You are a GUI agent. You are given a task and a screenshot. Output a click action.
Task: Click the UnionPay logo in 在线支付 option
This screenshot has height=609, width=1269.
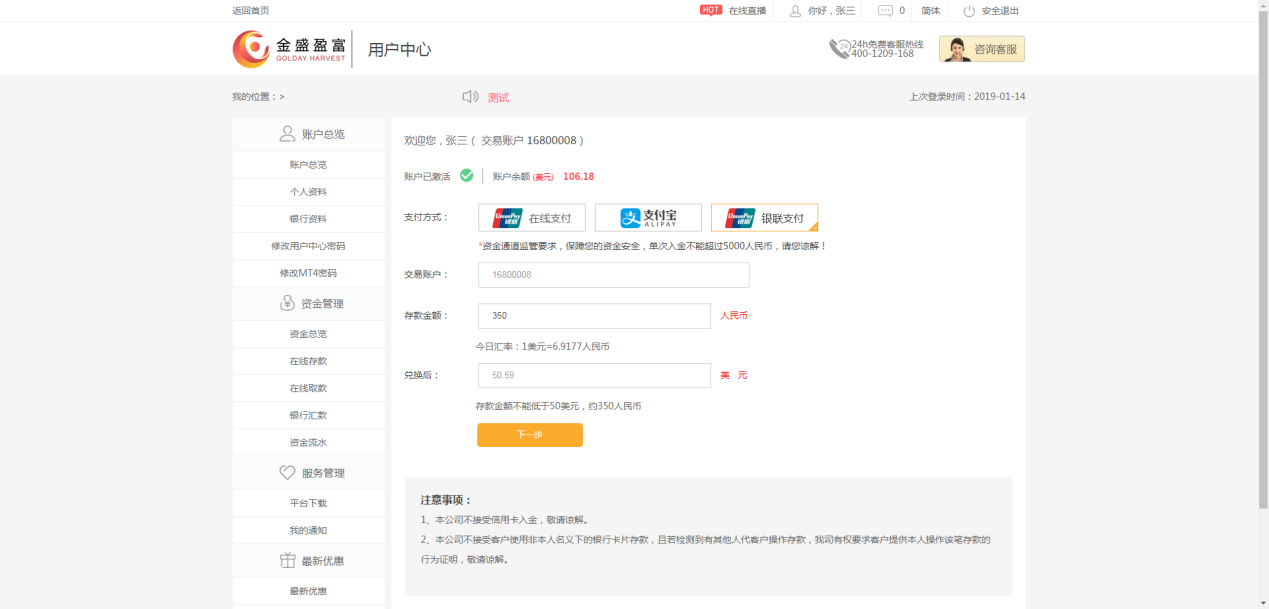tap(507, 218)
